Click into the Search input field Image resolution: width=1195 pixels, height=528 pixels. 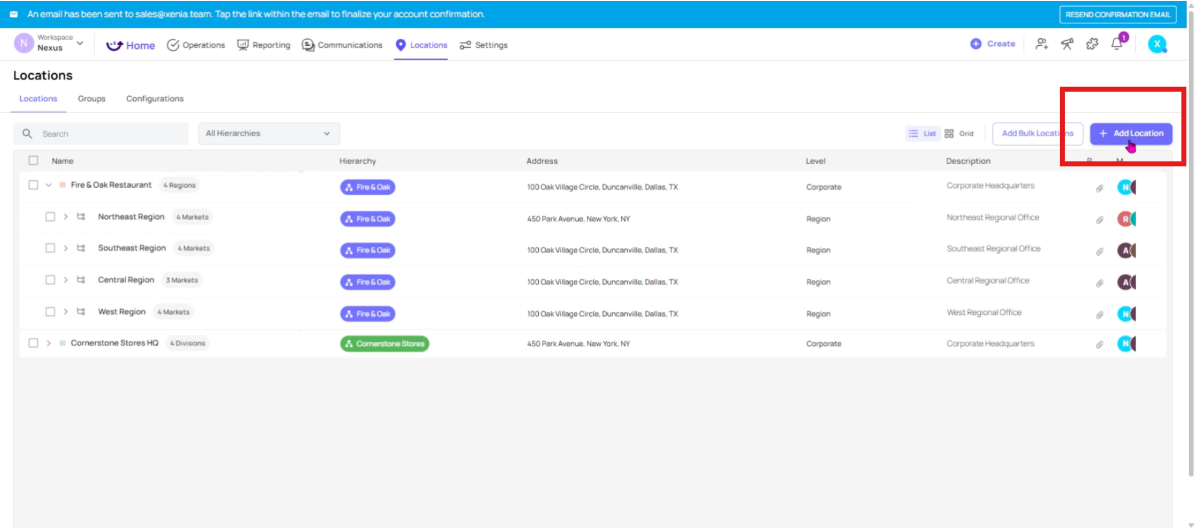tap(110, 134)
